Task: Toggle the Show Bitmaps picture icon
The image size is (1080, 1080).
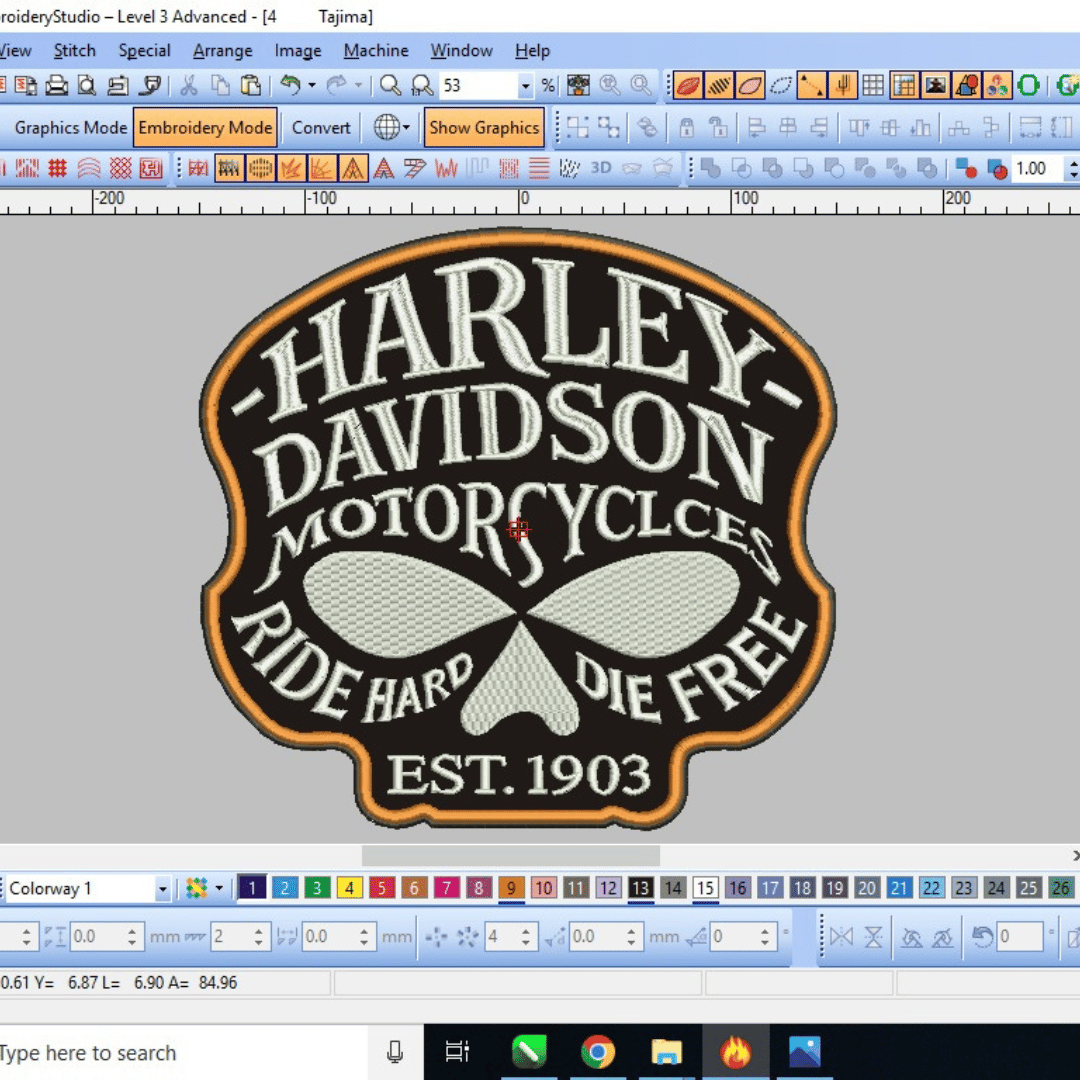Action: coord(935,86)
